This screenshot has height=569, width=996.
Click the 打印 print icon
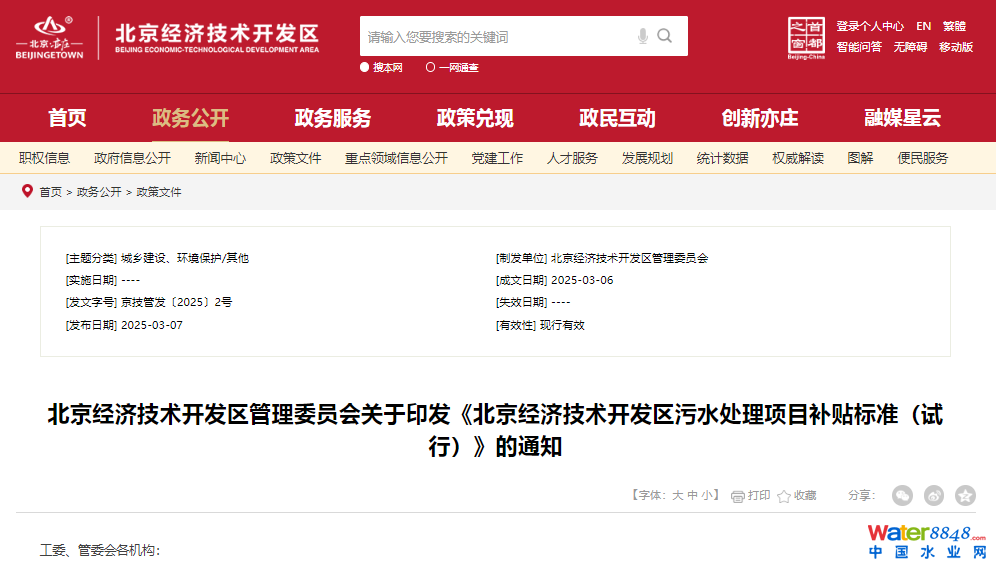pyautogui.click(x=738, y=496)
